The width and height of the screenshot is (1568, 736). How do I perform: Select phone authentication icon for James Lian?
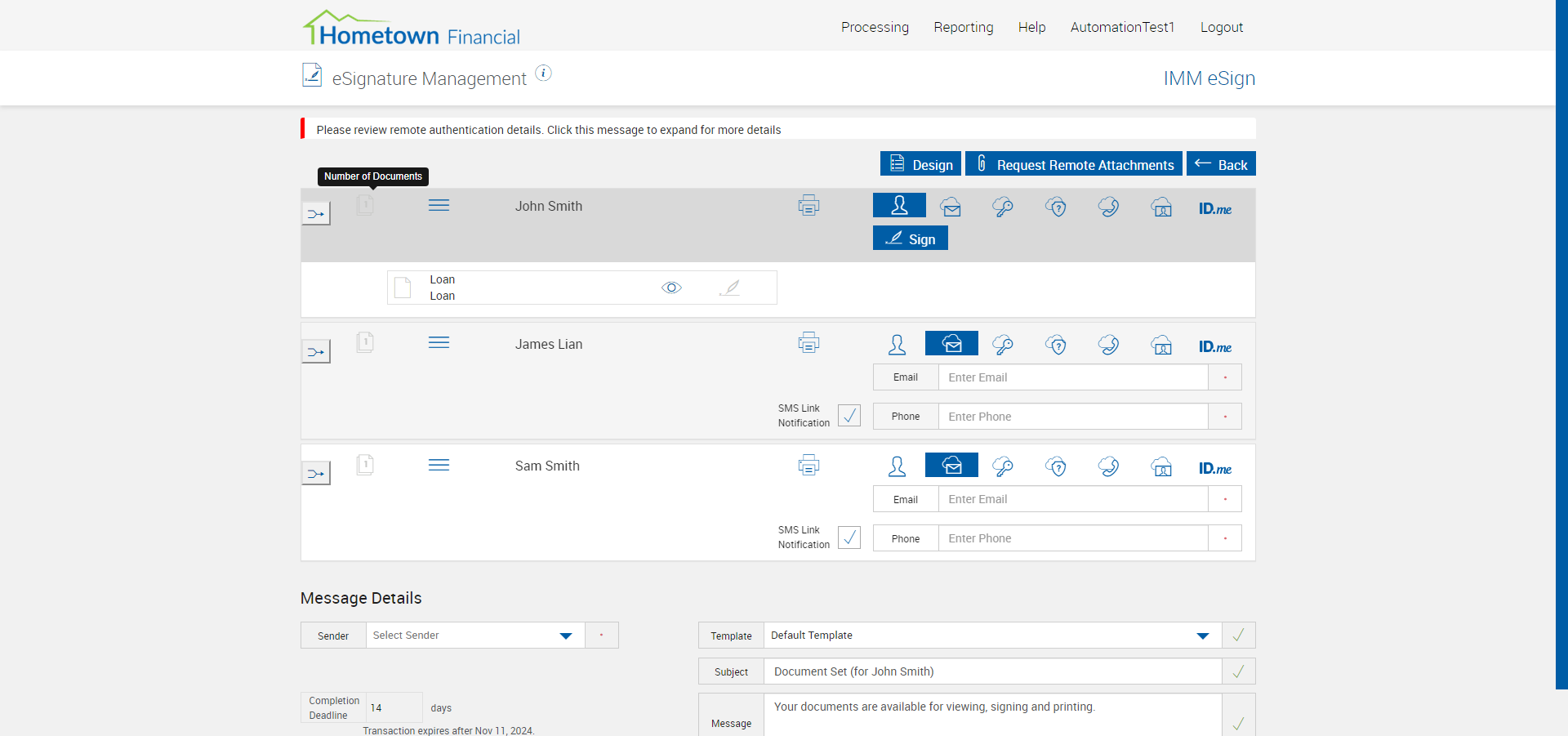click(x=1108, y=345)
